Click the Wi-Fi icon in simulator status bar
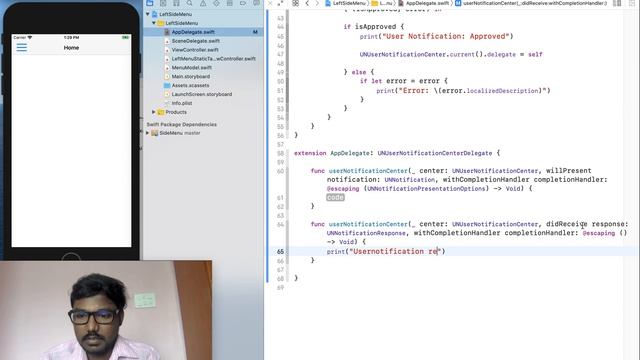This screenshot has height=360, width=640. pos(29,37)
